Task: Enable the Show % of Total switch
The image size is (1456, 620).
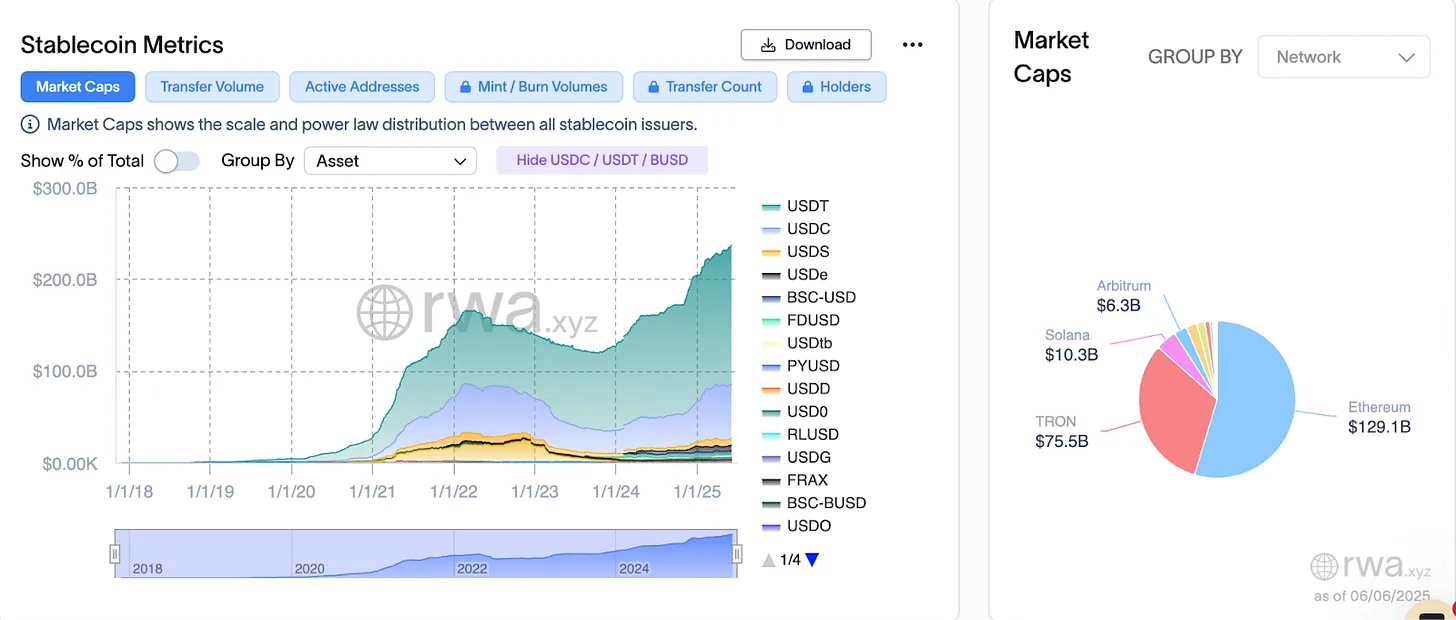Action: point(177,161)
